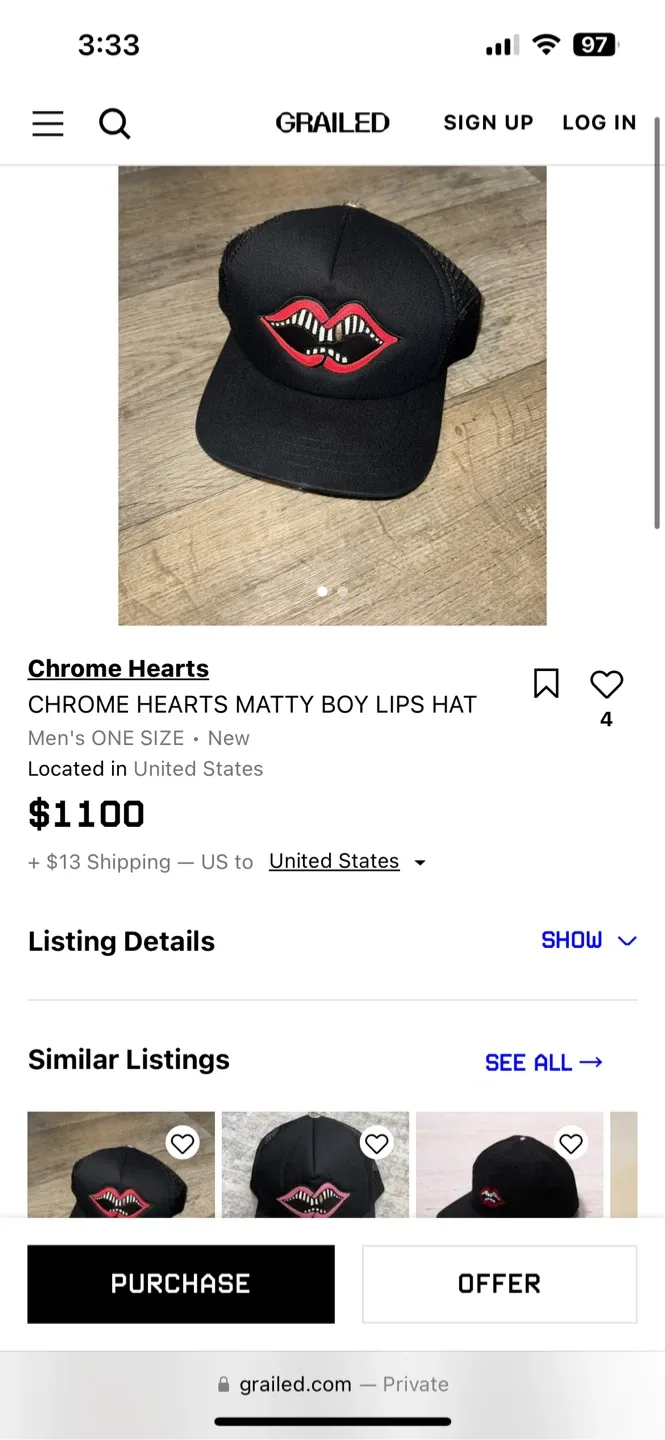Like the listing using the heart icon
665x1440 pixels.
pos(606,683)
